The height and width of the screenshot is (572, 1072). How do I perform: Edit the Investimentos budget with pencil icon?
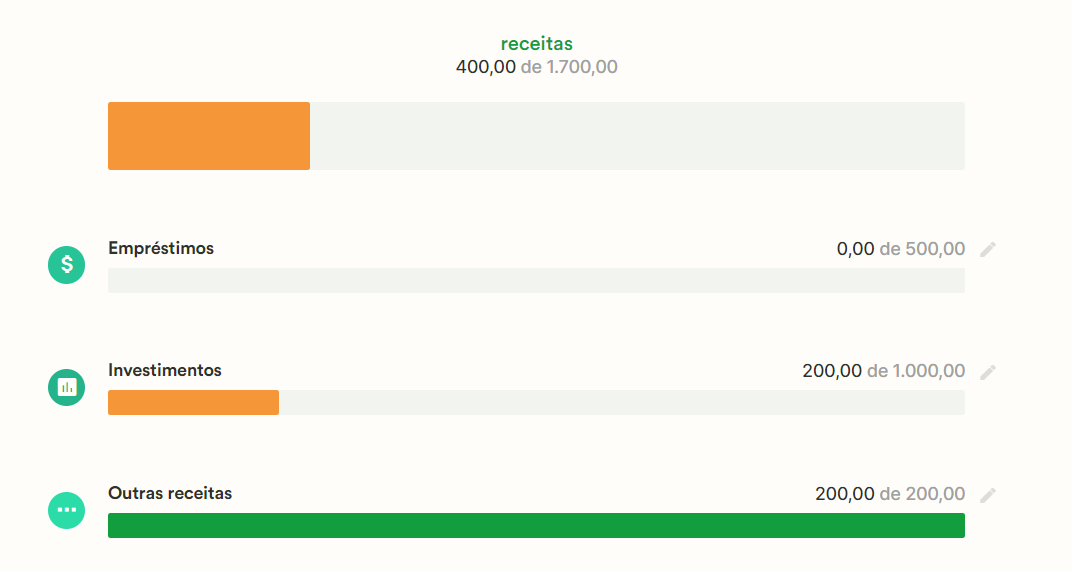pyautogui.click(x=988, y=372)
